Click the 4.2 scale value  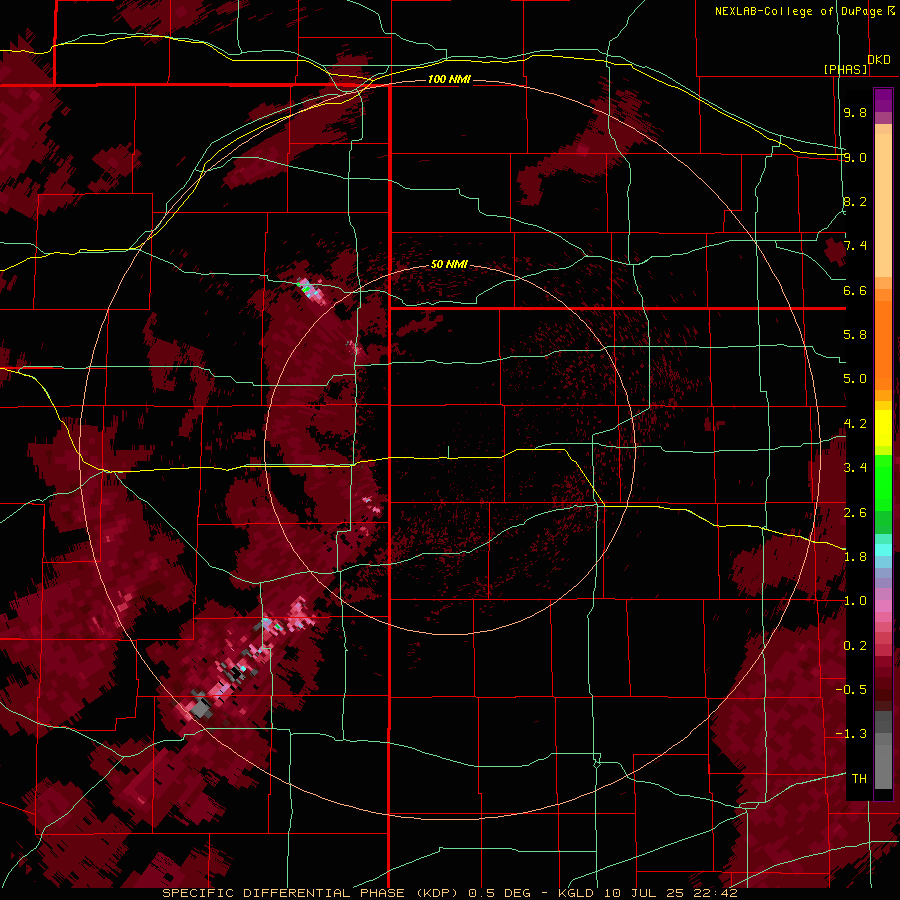coord(855,424)
